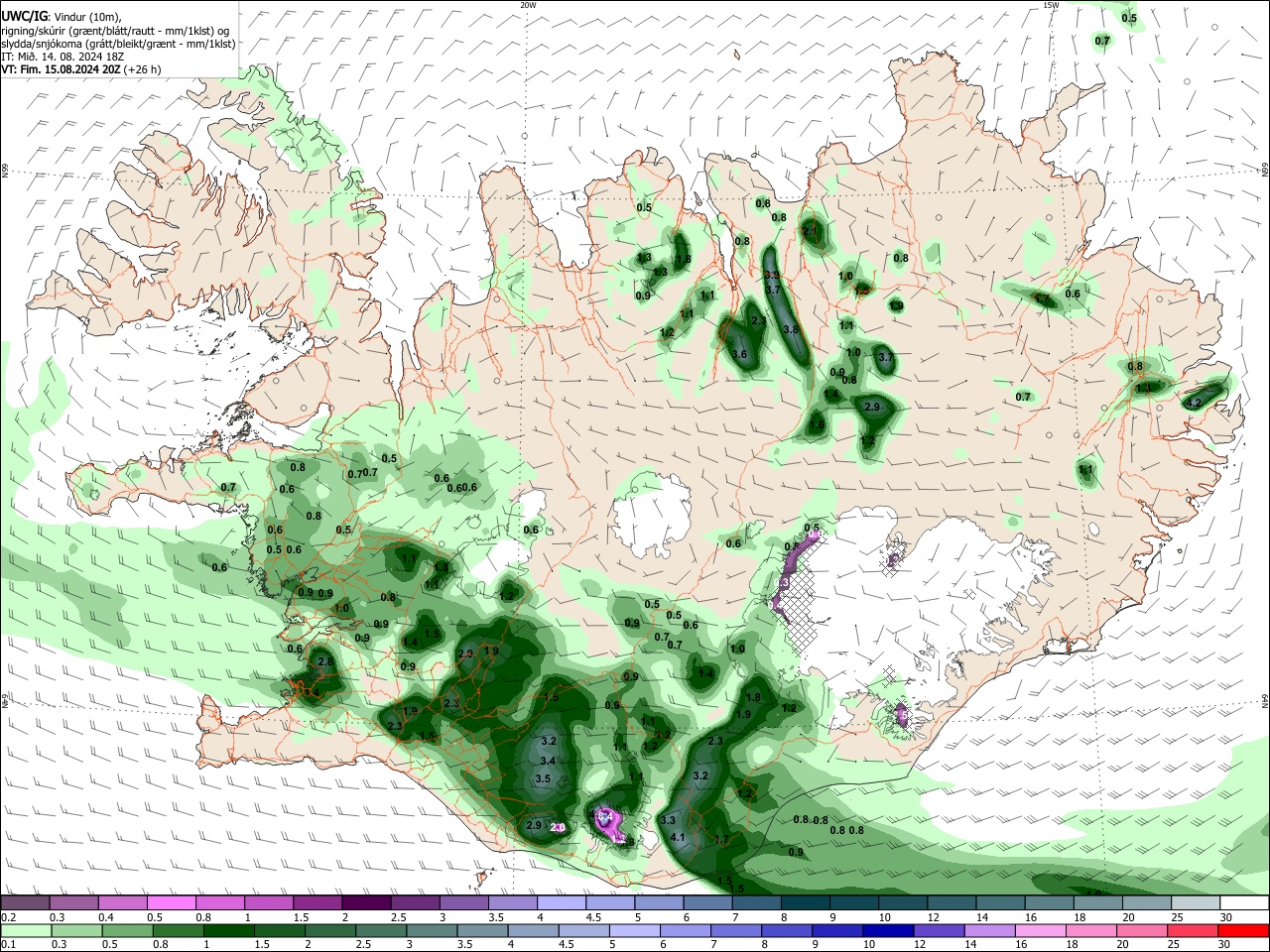
Task: Click the bright red lower legend swatch after 30
Action: (x=1245, y=930)
